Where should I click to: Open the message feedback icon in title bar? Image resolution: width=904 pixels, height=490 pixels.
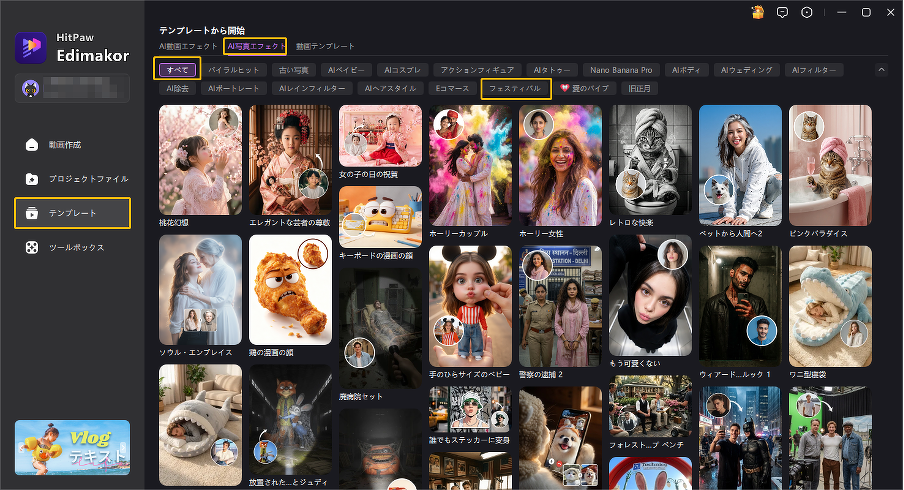(x=783, y=12)
